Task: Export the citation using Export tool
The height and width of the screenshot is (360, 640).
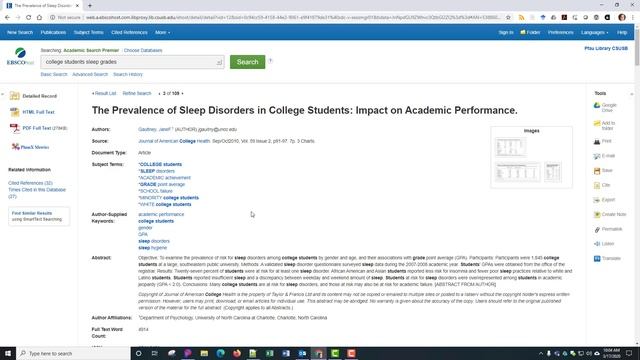Action: click(604, 200)
